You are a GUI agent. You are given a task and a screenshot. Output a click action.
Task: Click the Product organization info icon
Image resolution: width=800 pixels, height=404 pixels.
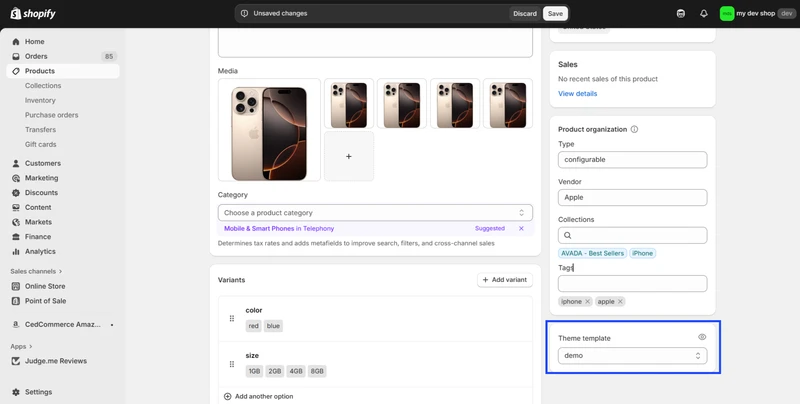(634, 130)
